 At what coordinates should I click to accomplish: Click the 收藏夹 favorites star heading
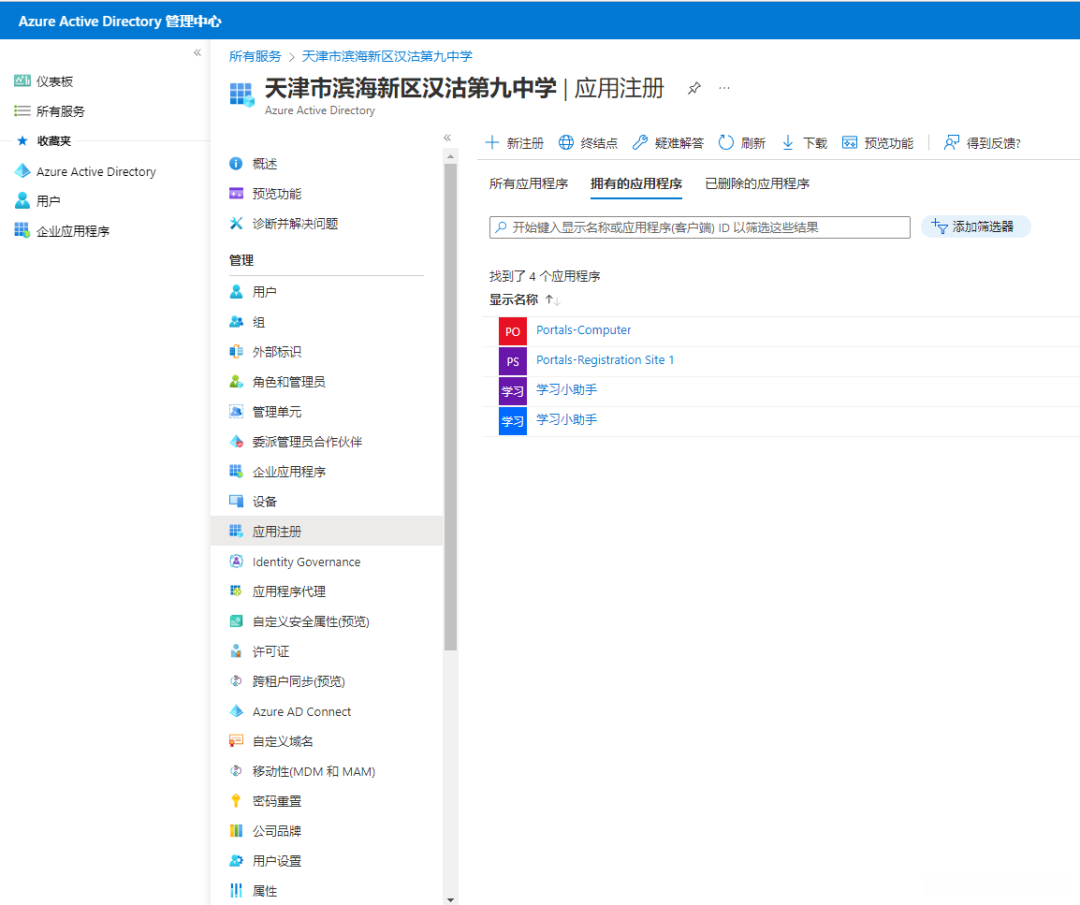coord(44,141)
